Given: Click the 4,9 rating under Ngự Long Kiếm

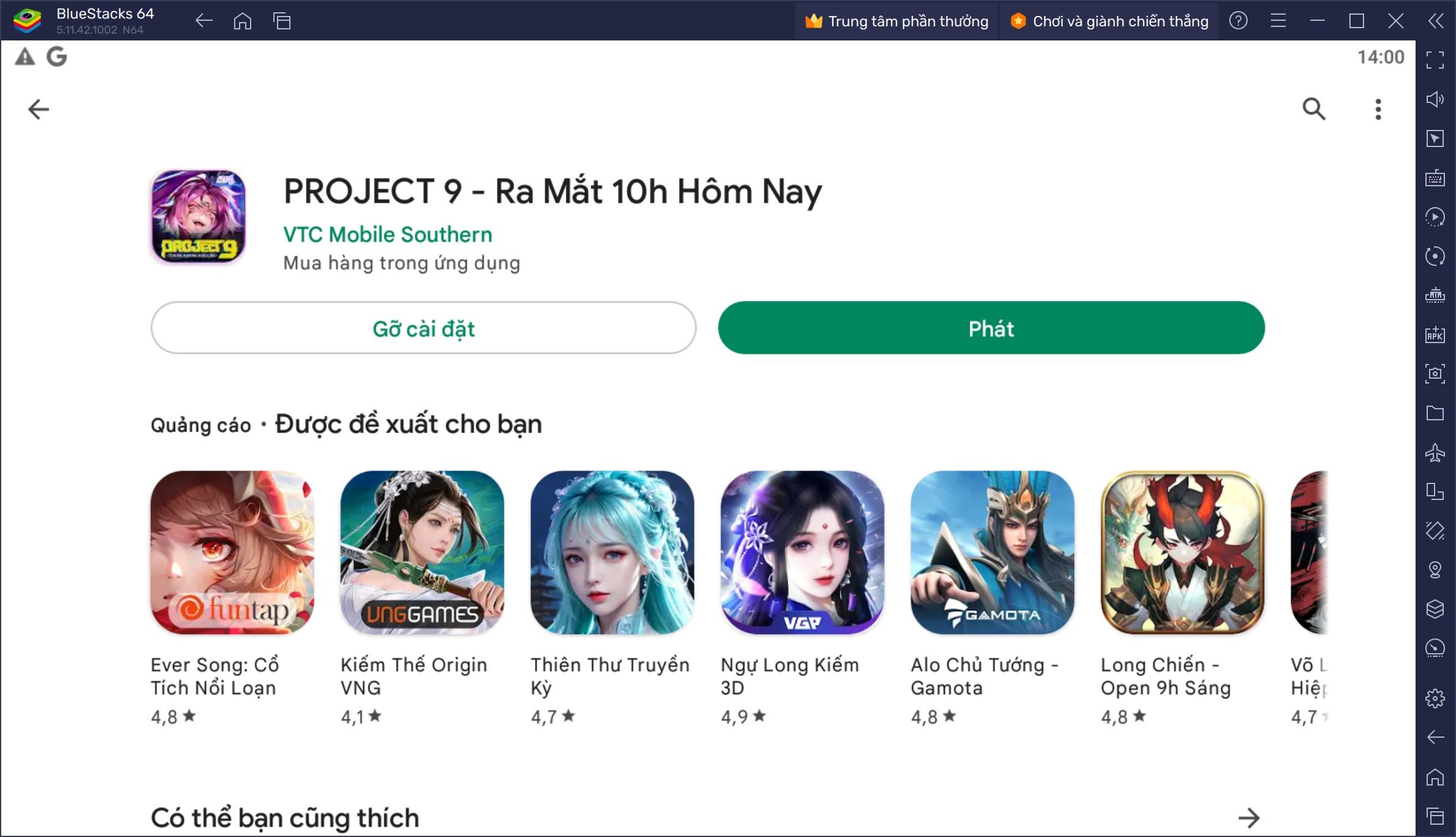Looking at the screenshot, I should pos(743,716).
